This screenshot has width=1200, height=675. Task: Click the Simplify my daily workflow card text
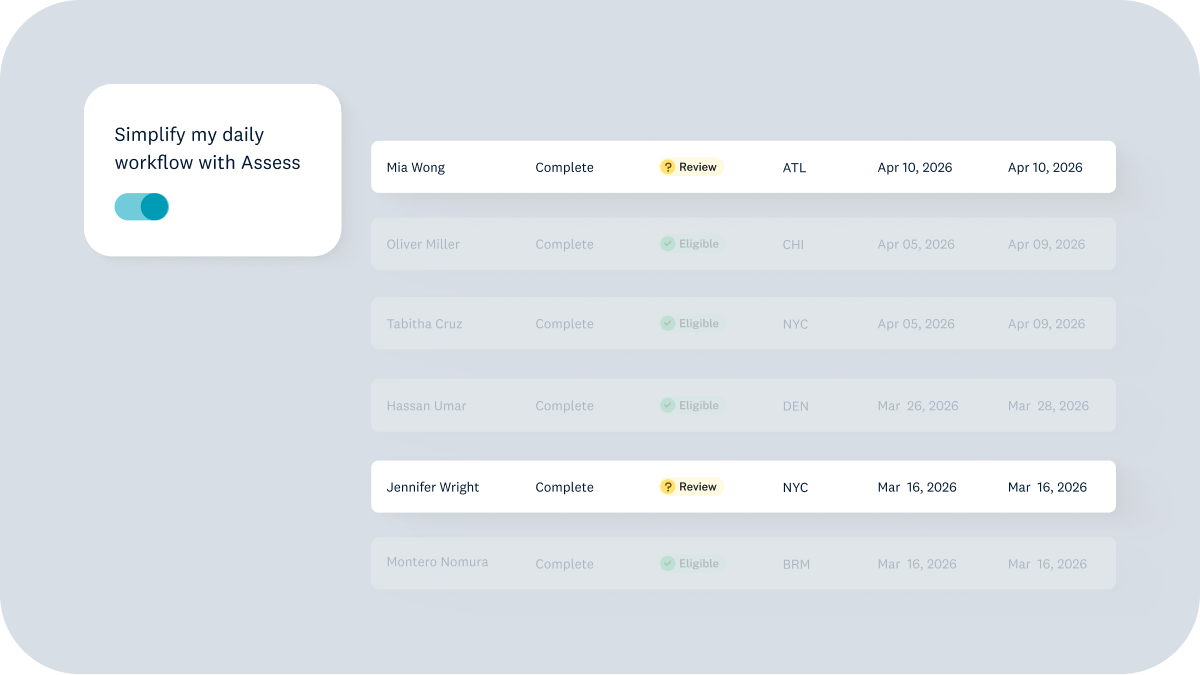click(207, 149)
